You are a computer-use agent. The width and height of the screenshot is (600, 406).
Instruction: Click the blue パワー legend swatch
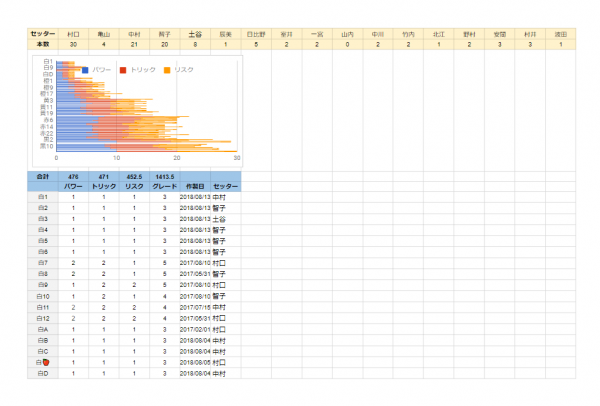click(x=85, y=70)
